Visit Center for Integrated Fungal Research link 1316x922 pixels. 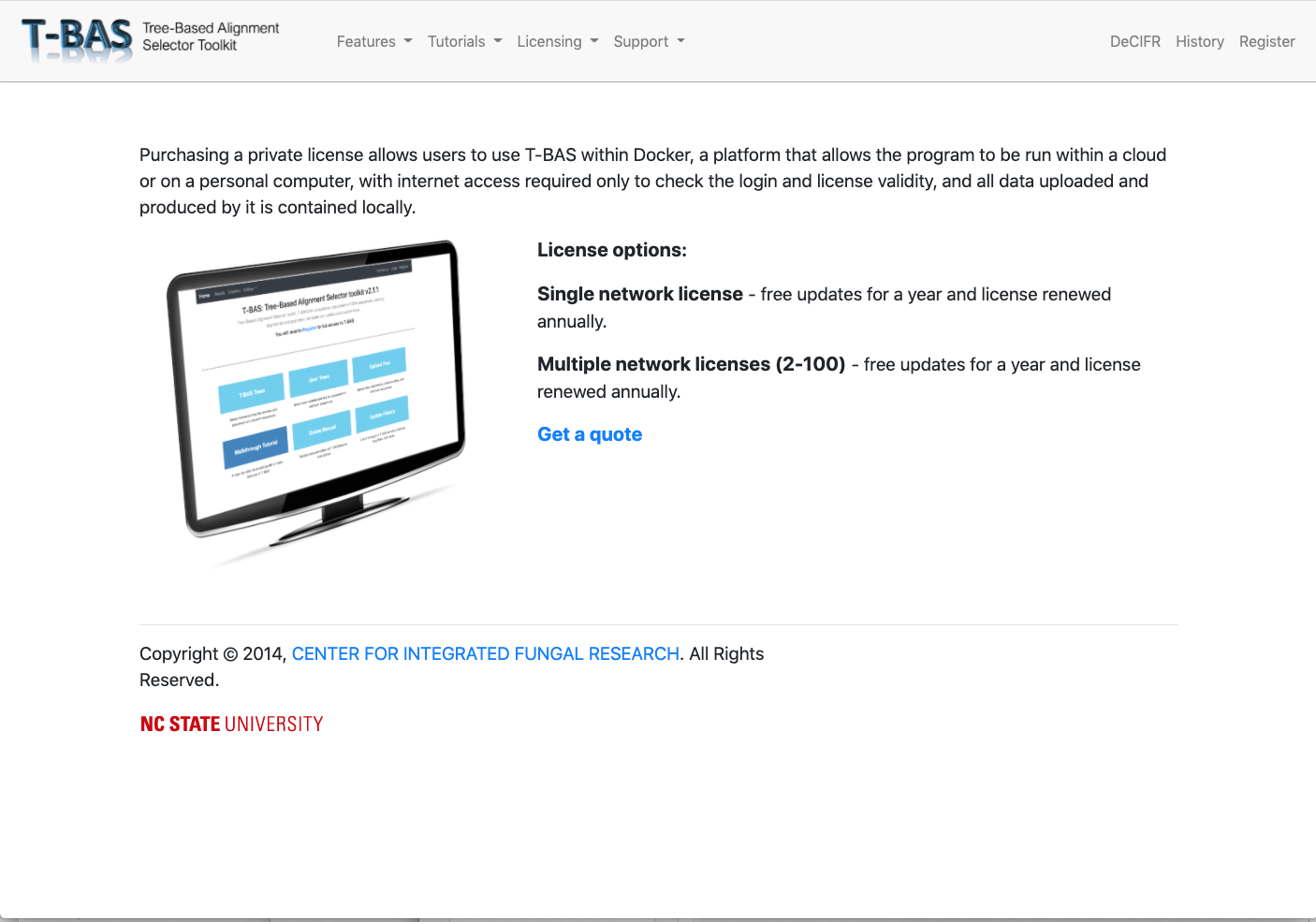point(486,653)
